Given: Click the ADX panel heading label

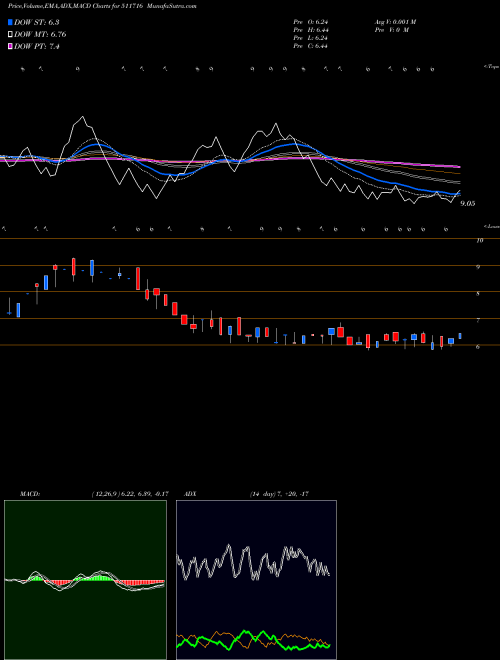Looking at the screenshot, I should pyautogui.click(x=190, y=494).
